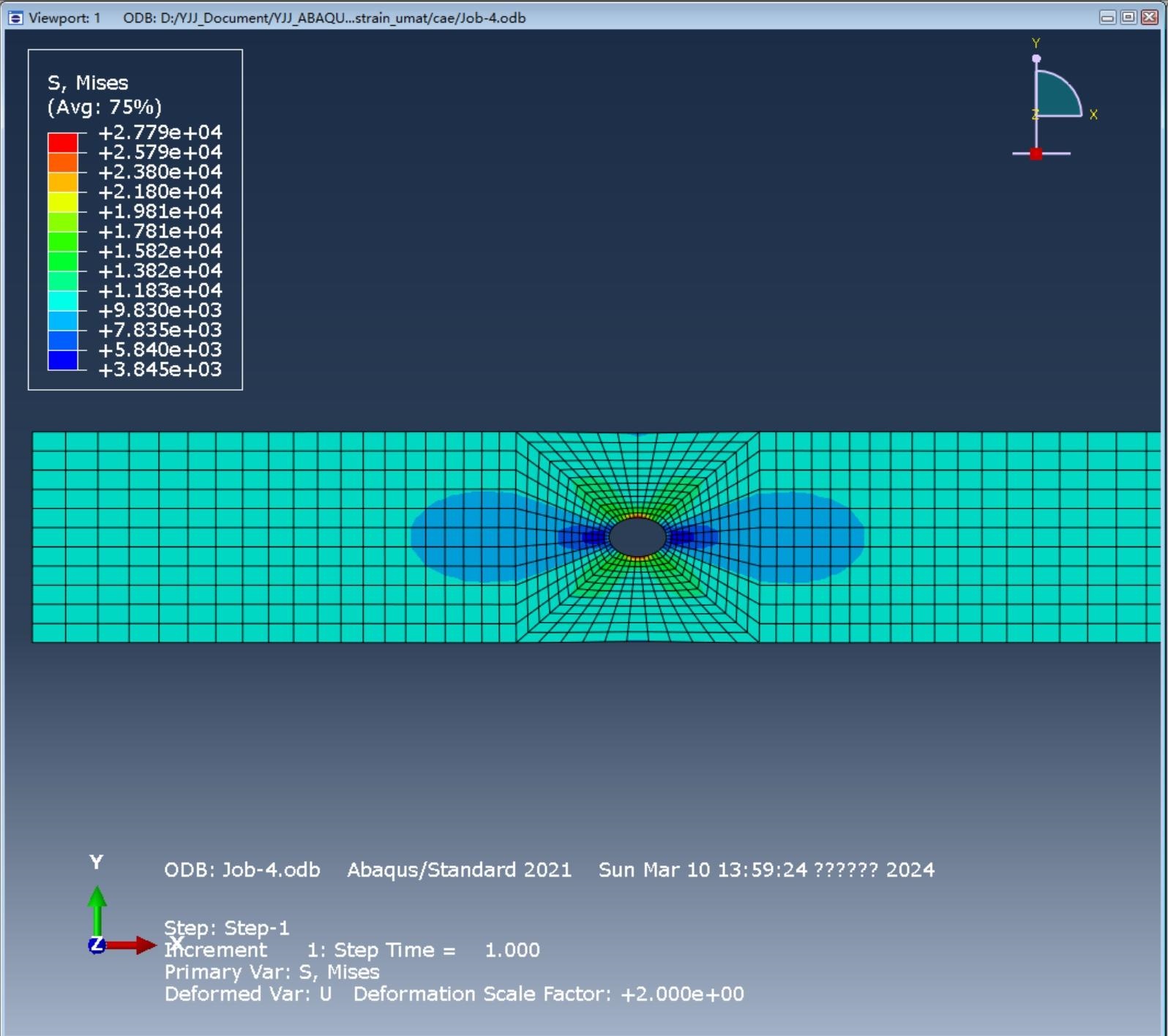Screen dimensions: 1168x1036
Task: Select the red legend color band
Action: (x=63, y=143)
